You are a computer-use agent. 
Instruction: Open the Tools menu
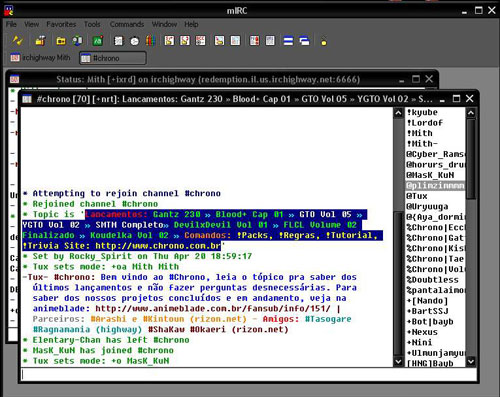coord(92,24)
